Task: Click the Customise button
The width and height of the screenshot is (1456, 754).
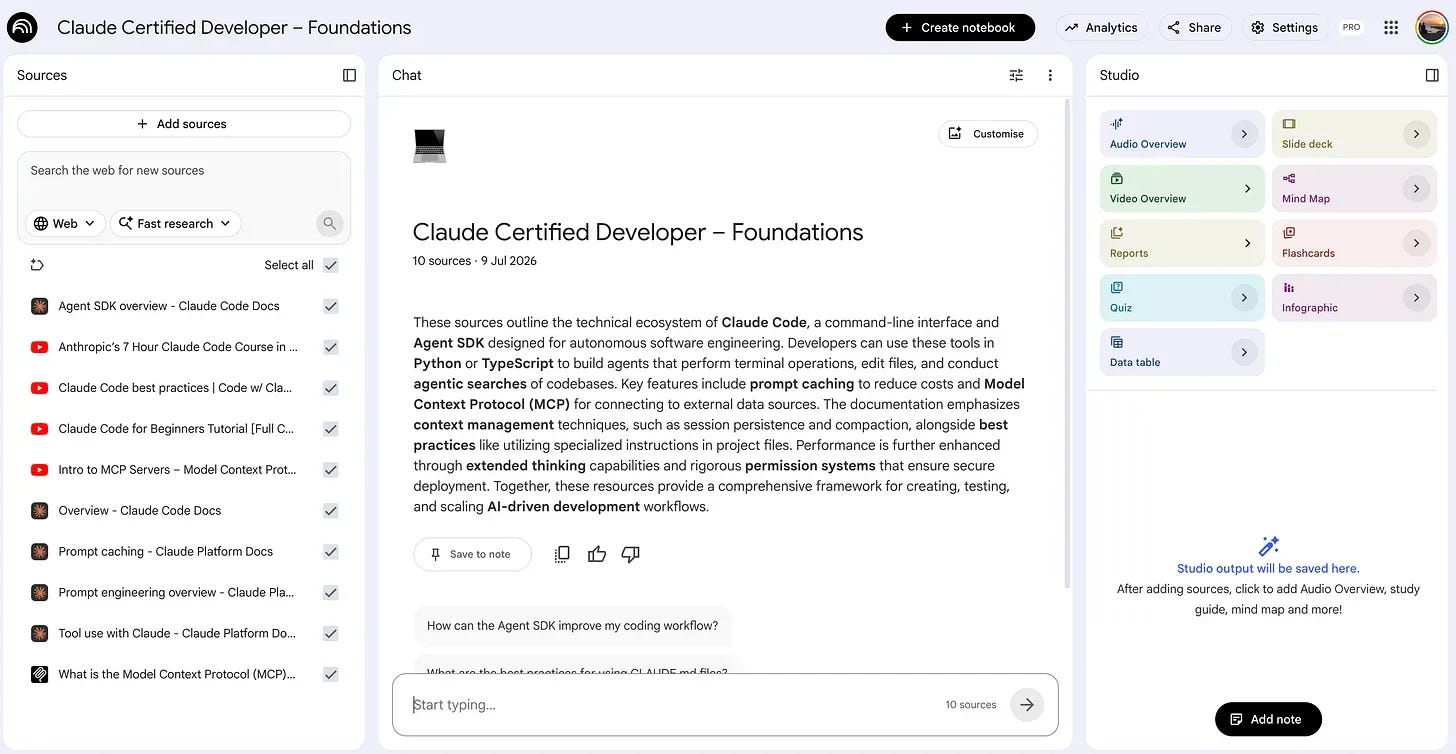Action: (x=988, y=134)
